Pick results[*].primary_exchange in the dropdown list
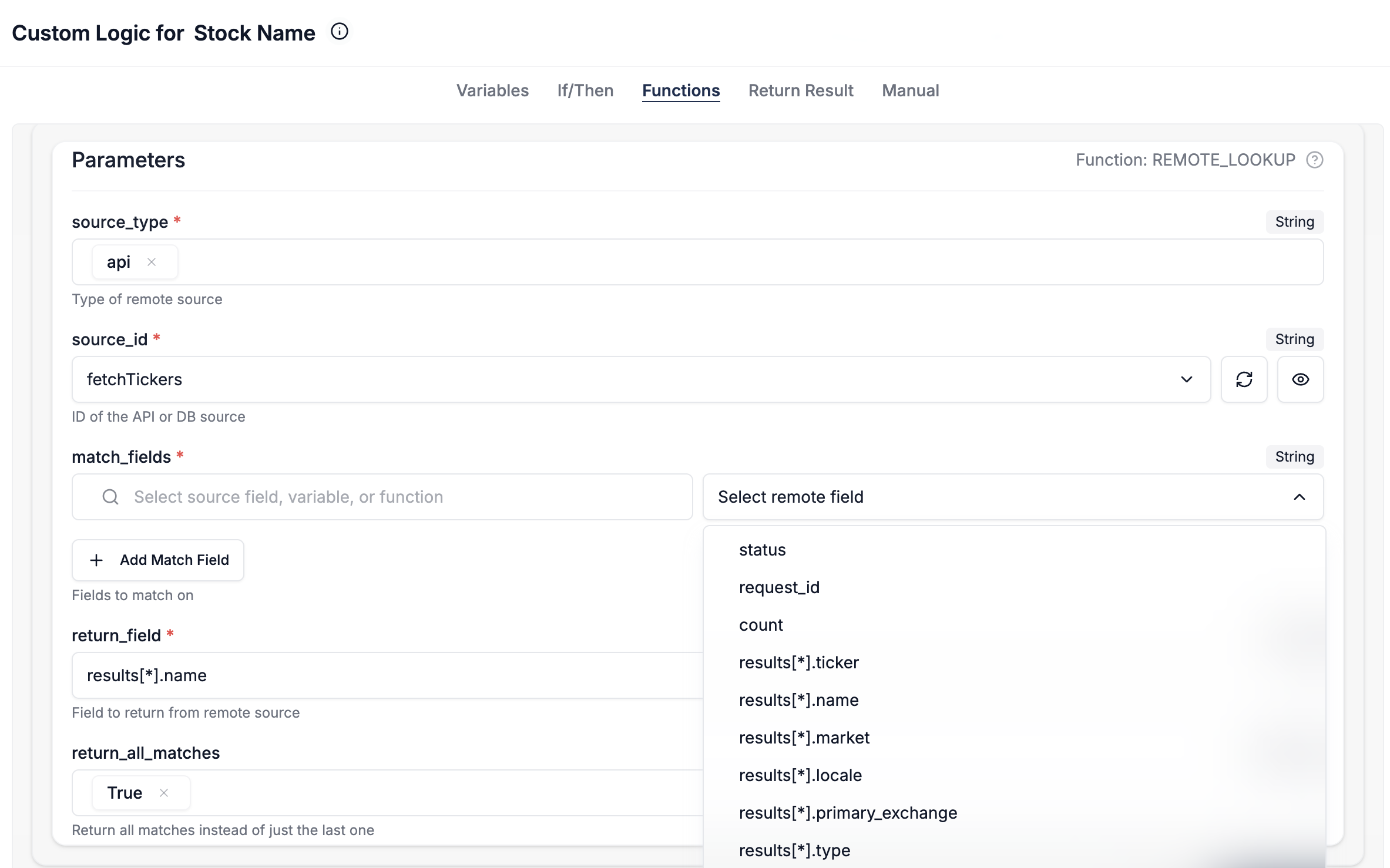Image resolution: width=1390 pixels, height=868 pixels. [1014, 813]
